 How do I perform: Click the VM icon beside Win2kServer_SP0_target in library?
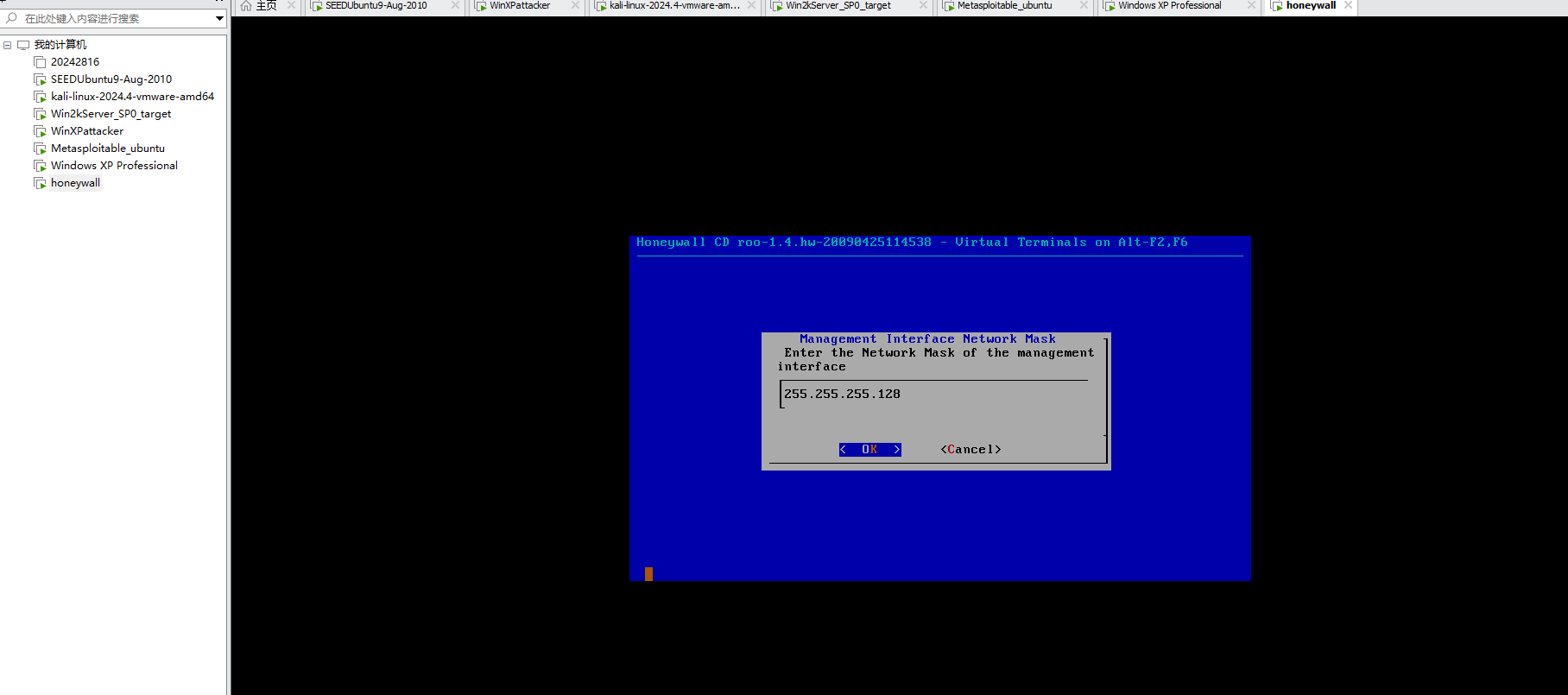40,114
